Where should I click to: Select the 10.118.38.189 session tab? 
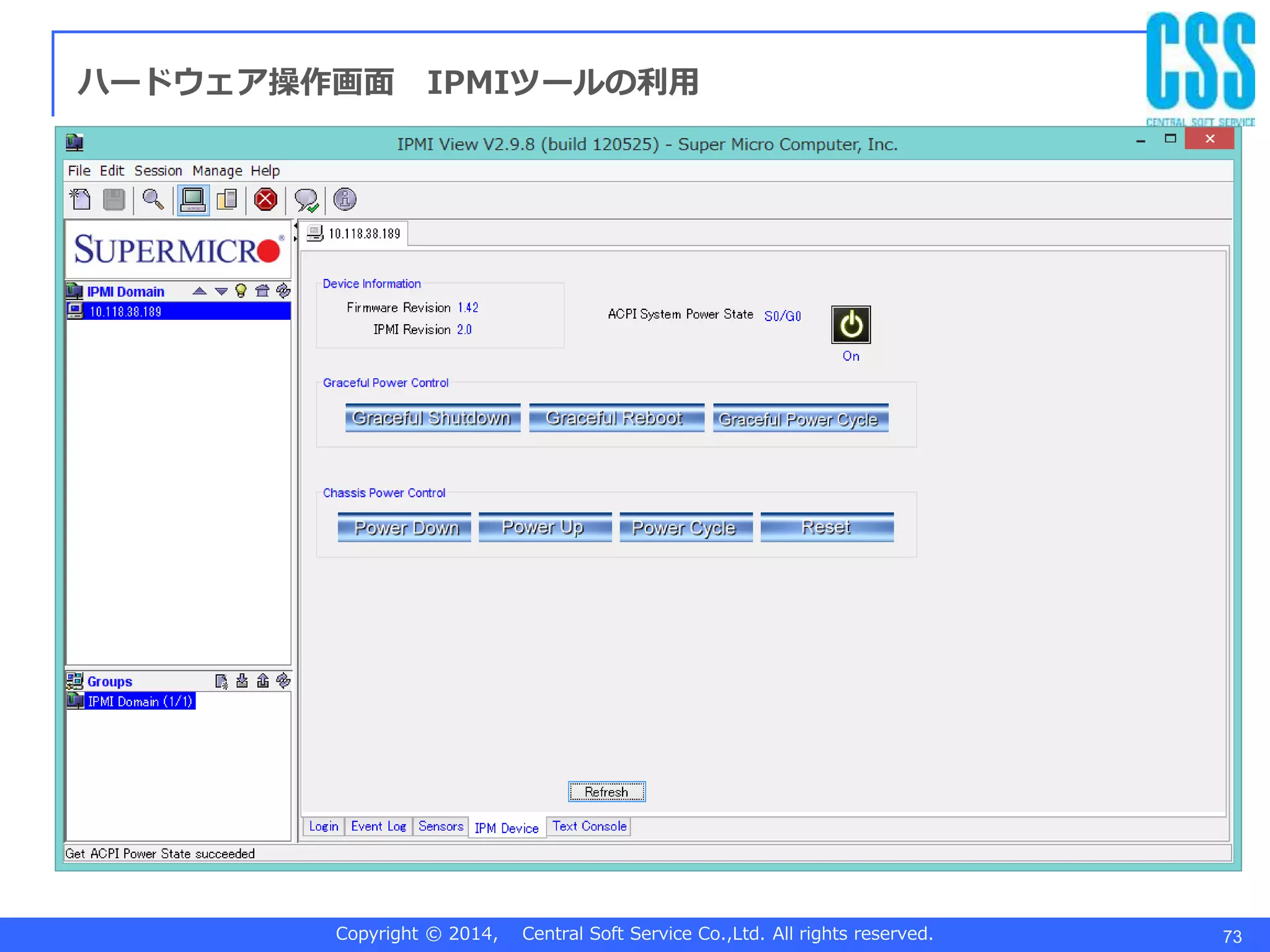pos(354,234)
